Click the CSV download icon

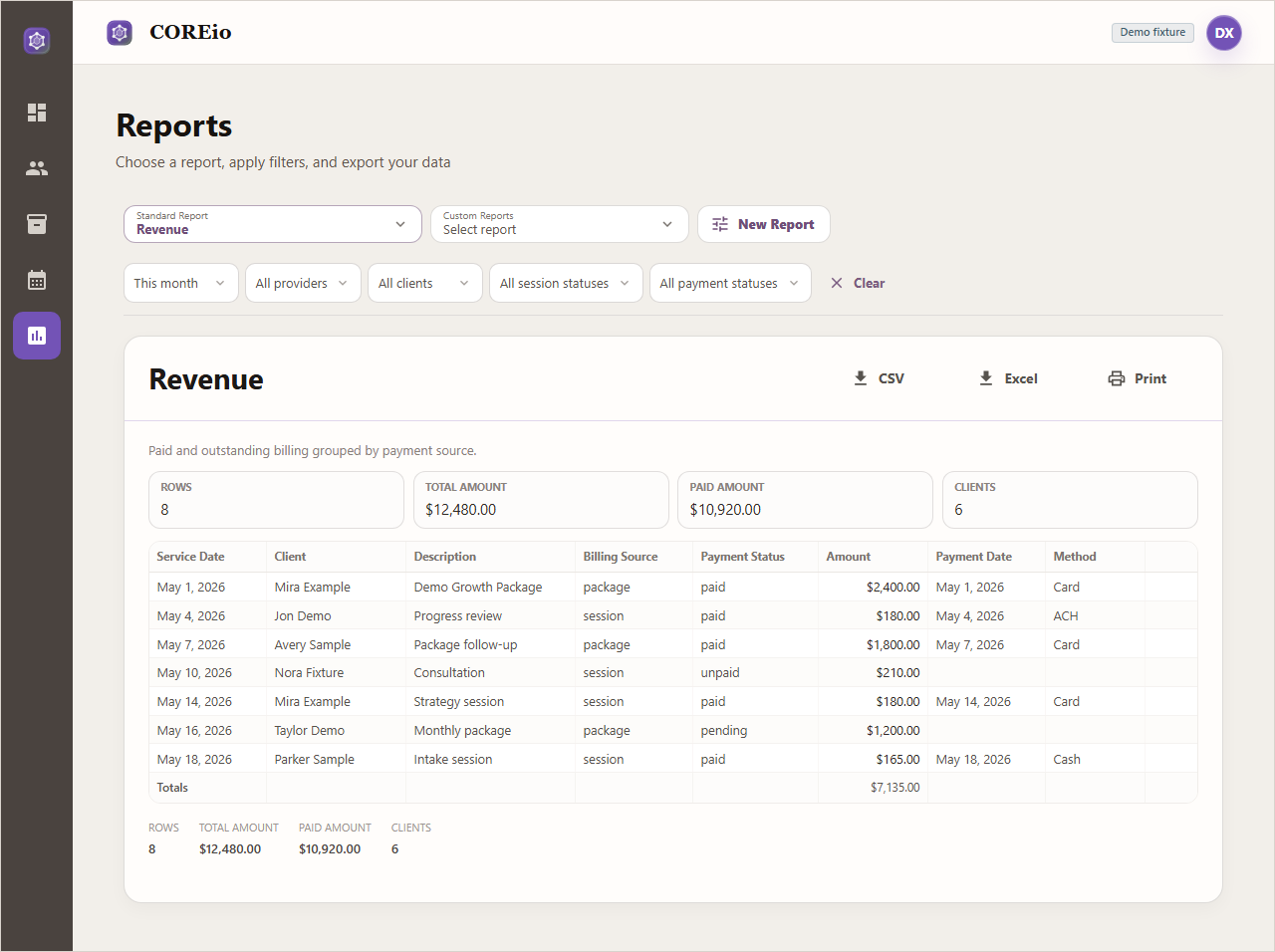click(861, 378)
